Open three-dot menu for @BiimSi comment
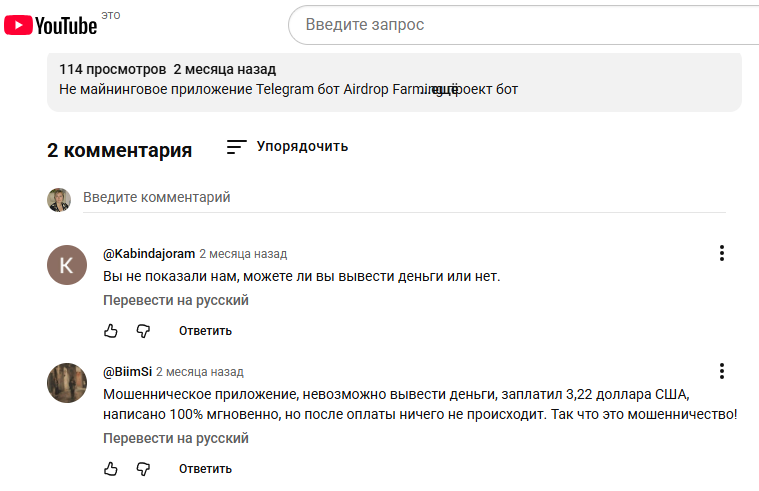759x491 pixels. (x=721, y=372)
